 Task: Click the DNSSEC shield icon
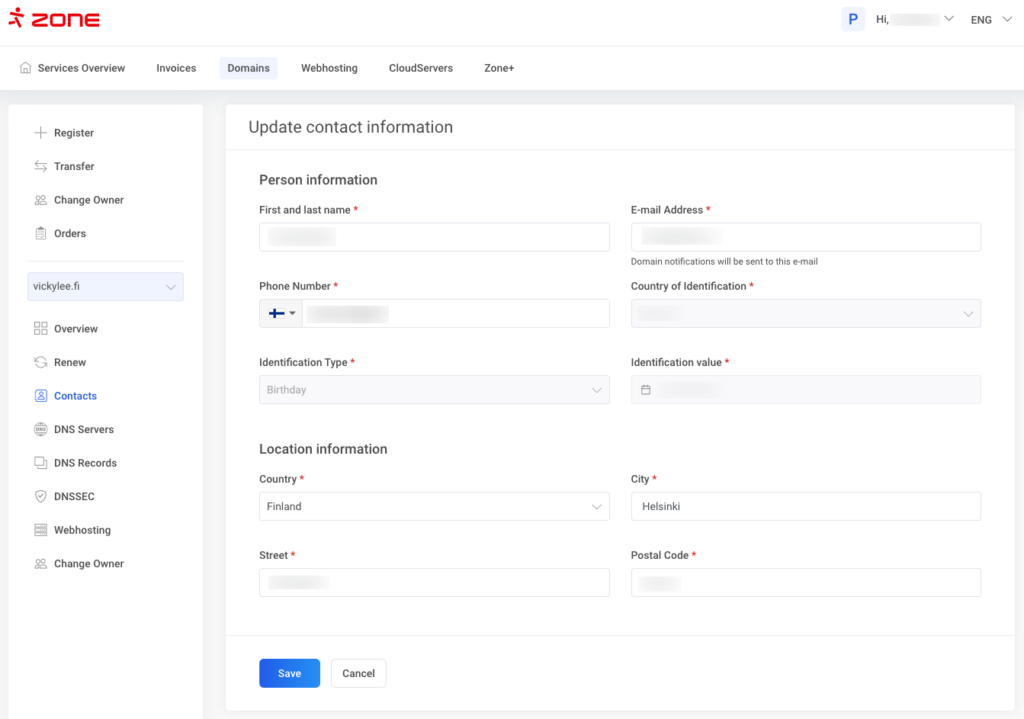(x=41, y=496)
